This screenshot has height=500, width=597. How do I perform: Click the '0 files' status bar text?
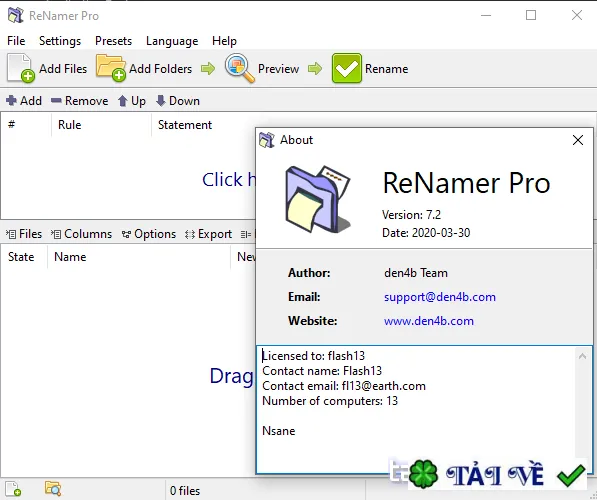pos(185,491)
